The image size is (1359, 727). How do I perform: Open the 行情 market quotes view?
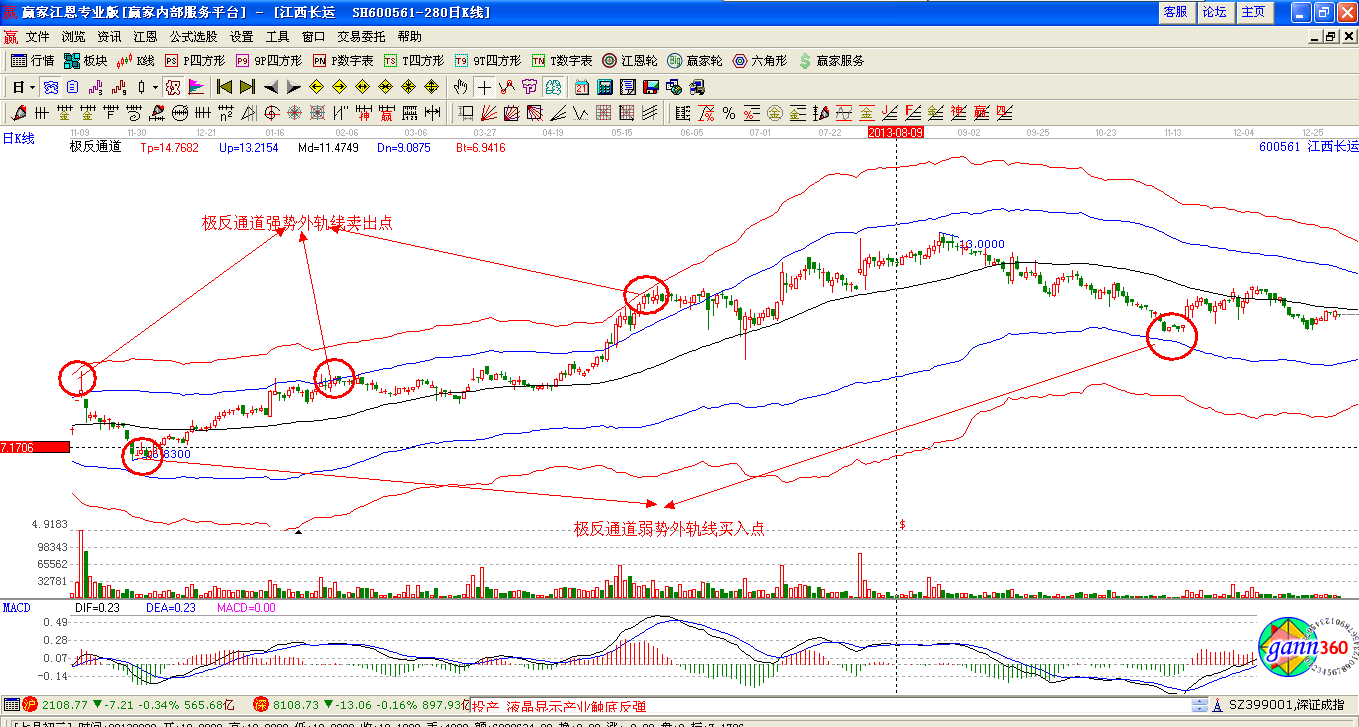pos(32,61)
